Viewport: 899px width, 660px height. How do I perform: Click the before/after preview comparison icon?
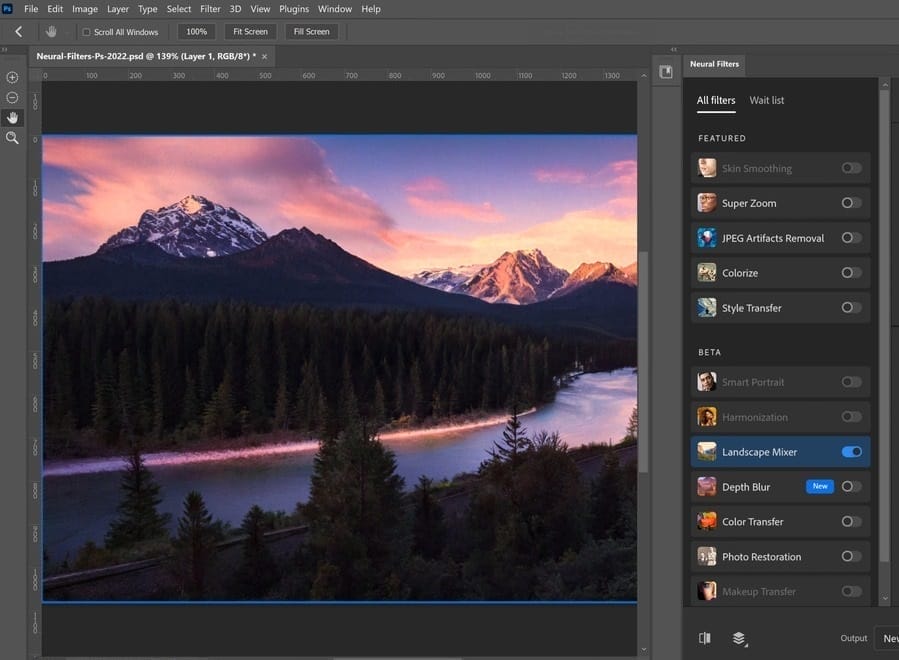(707, 637)
